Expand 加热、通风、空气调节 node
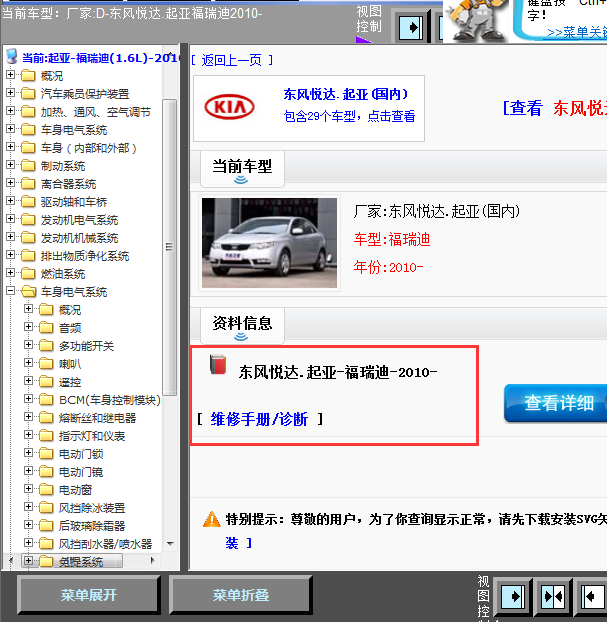The height and width of the screenshot is (622, 607). coord(11,111)
